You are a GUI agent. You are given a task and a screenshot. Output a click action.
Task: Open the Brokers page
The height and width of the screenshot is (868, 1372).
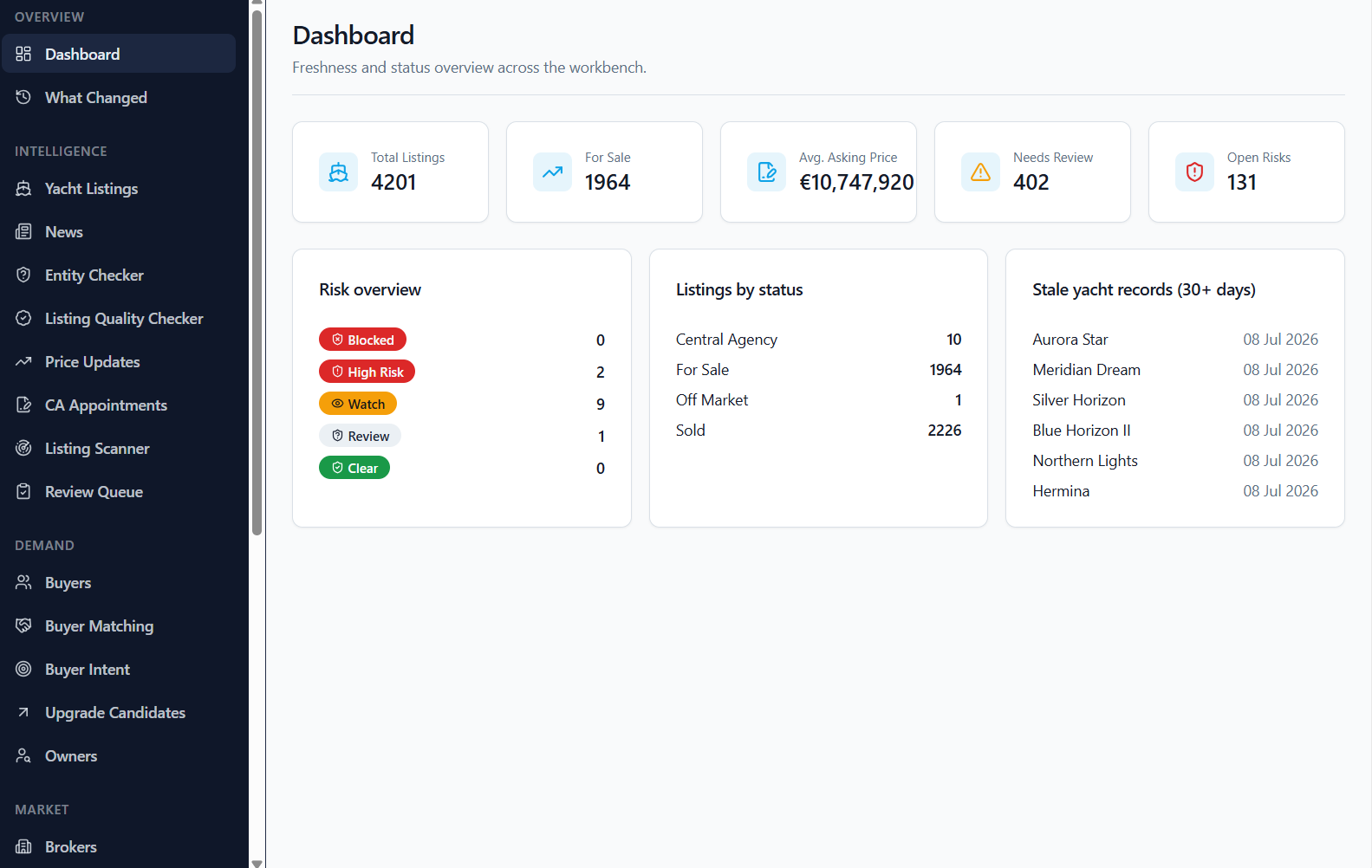coord(119,846)
